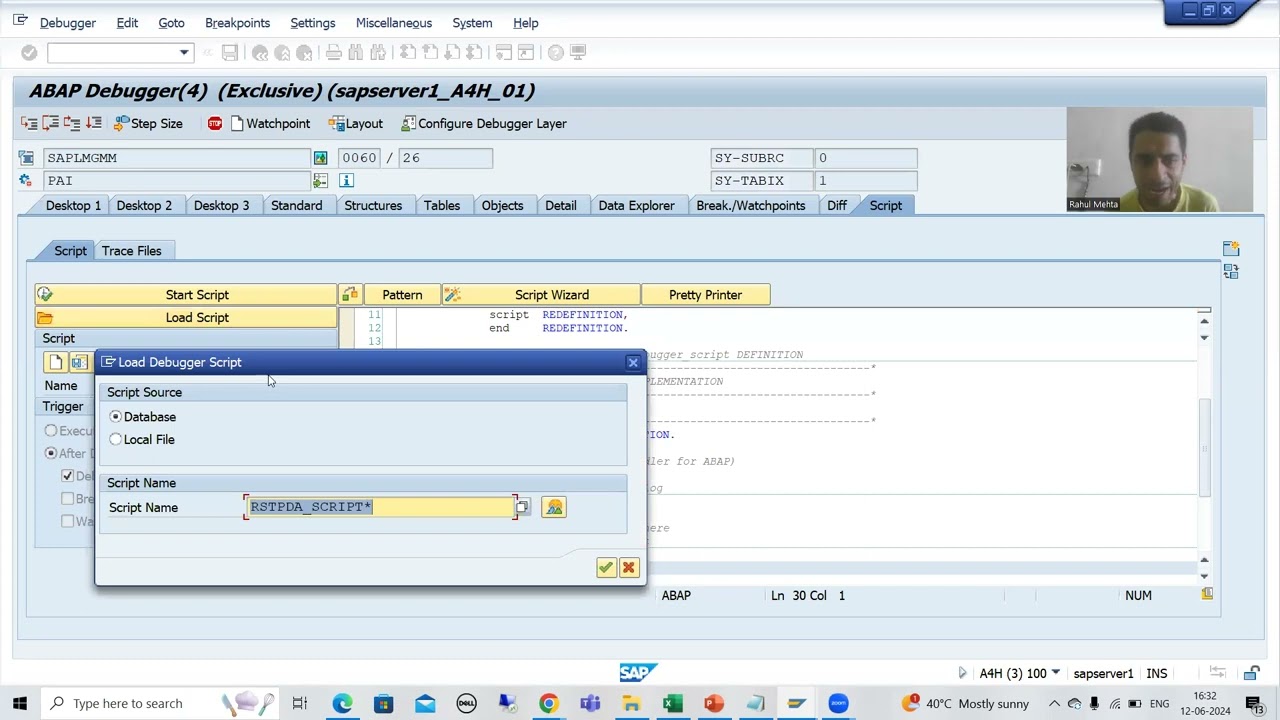Open the Desktop 3 tab

click(221, 205)
